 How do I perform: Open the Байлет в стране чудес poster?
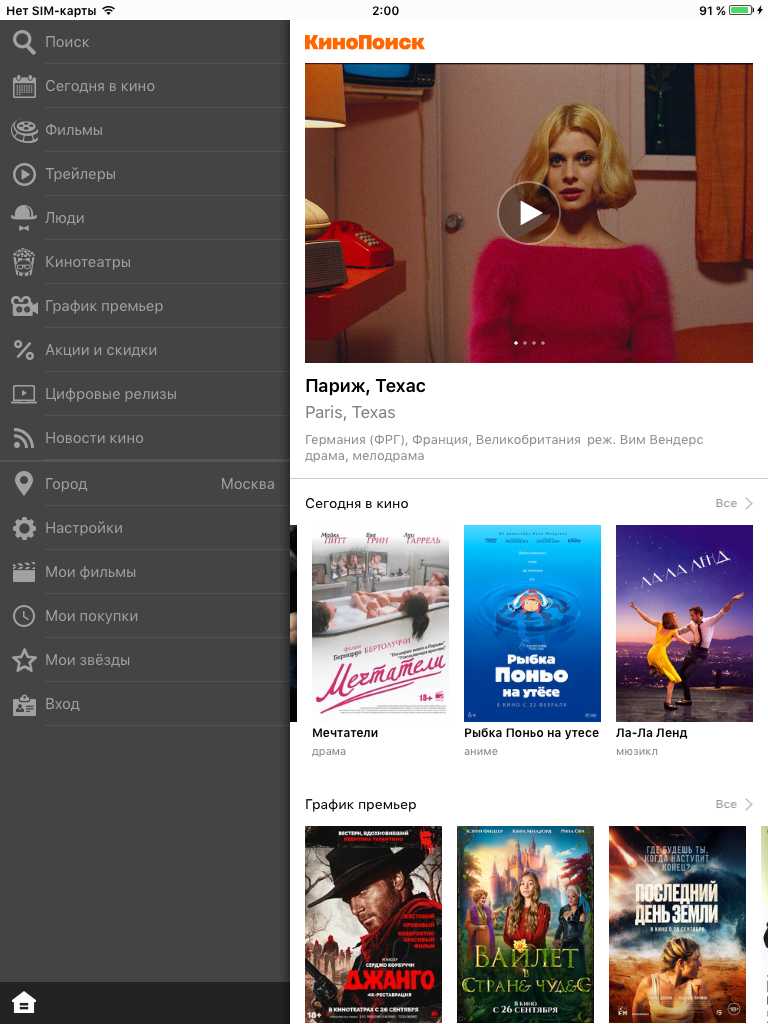coord(525,924)
